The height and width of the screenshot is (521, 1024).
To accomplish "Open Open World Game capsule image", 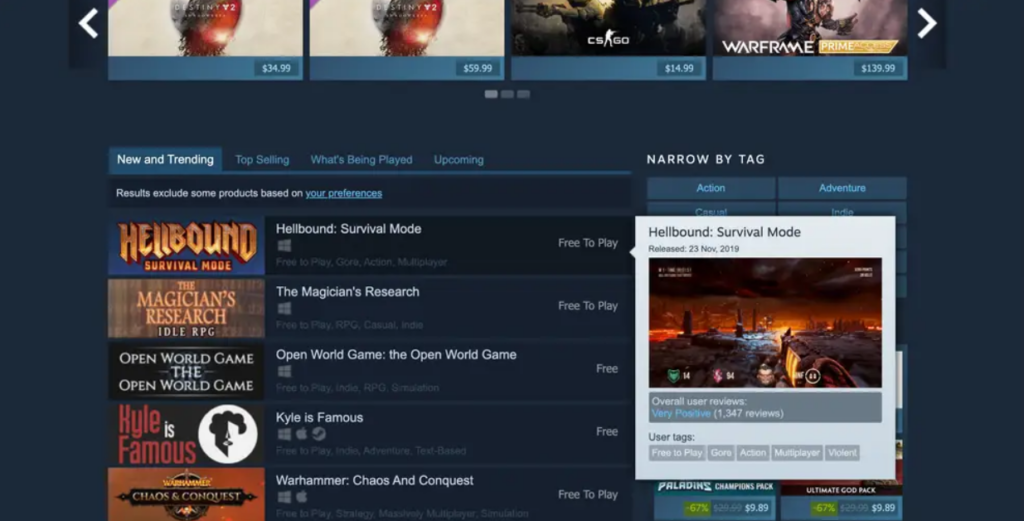I will coord(186,371).
